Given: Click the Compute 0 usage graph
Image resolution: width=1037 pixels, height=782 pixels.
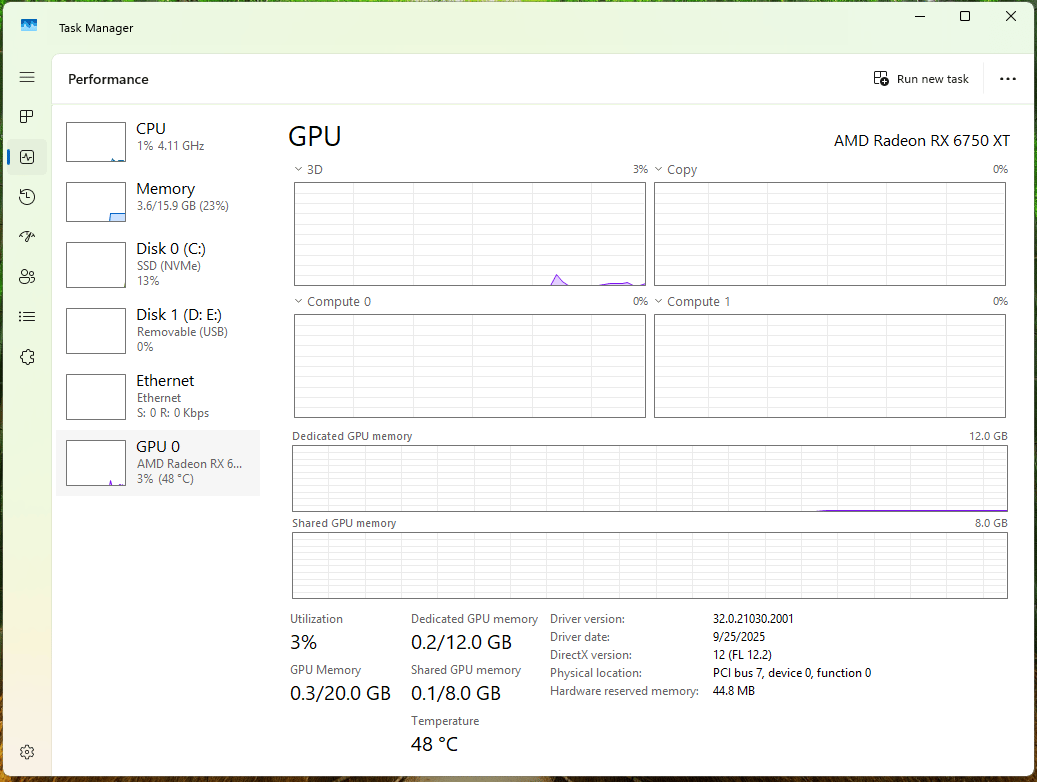Looking at the screenshot, I should [470, 366].
